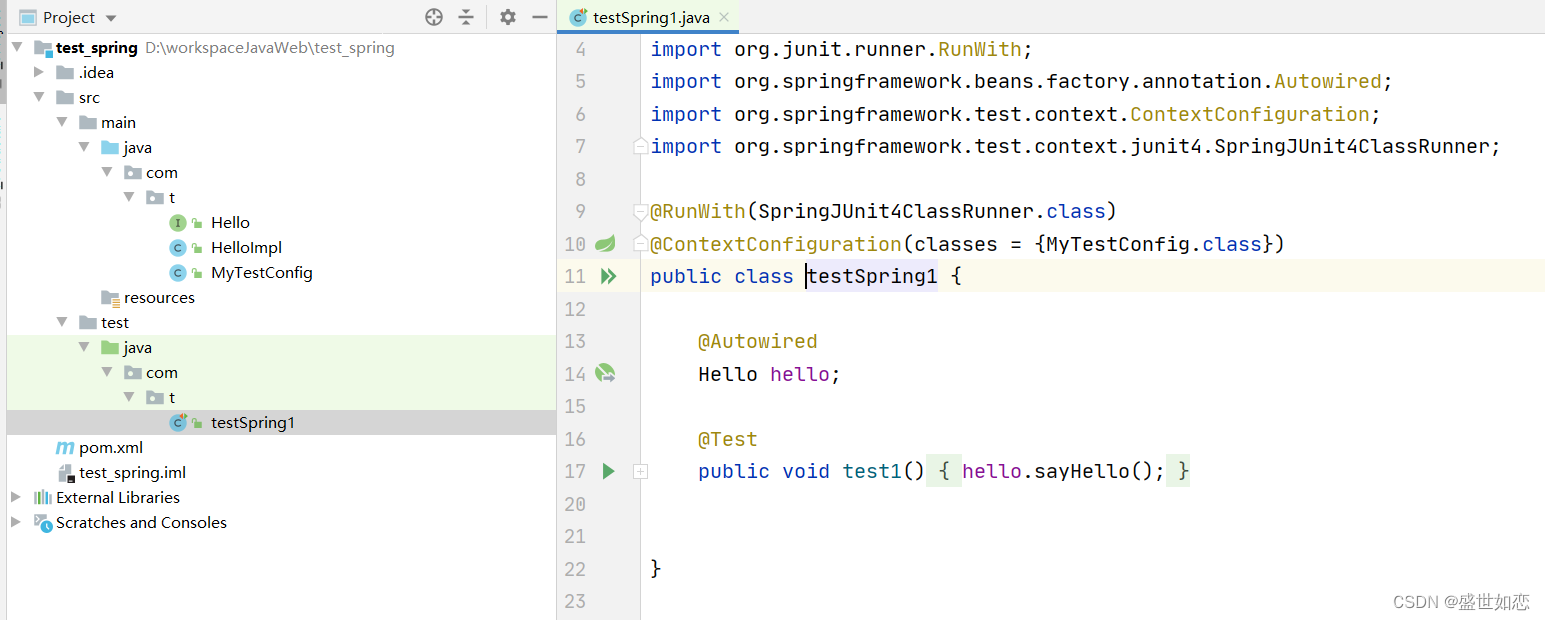This screenshot has height=620, width=1545.
Task: Click the blue main java source folder icon
Action: 110,147
